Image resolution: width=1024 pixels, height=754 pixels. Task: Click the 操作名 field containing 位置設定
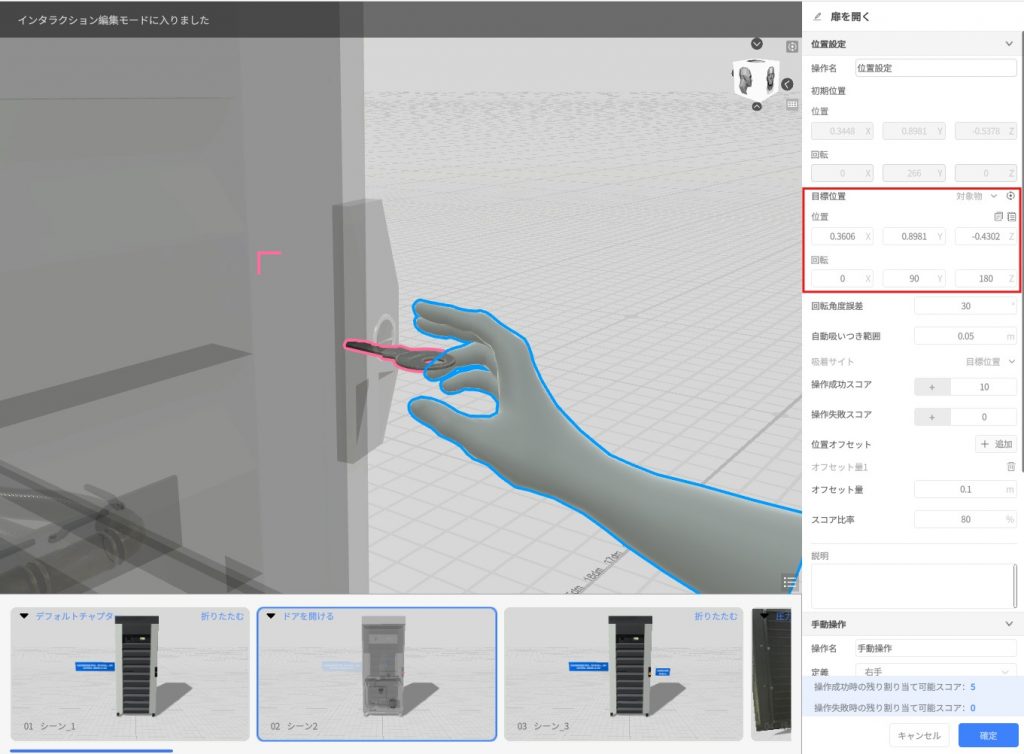point(935,68)
